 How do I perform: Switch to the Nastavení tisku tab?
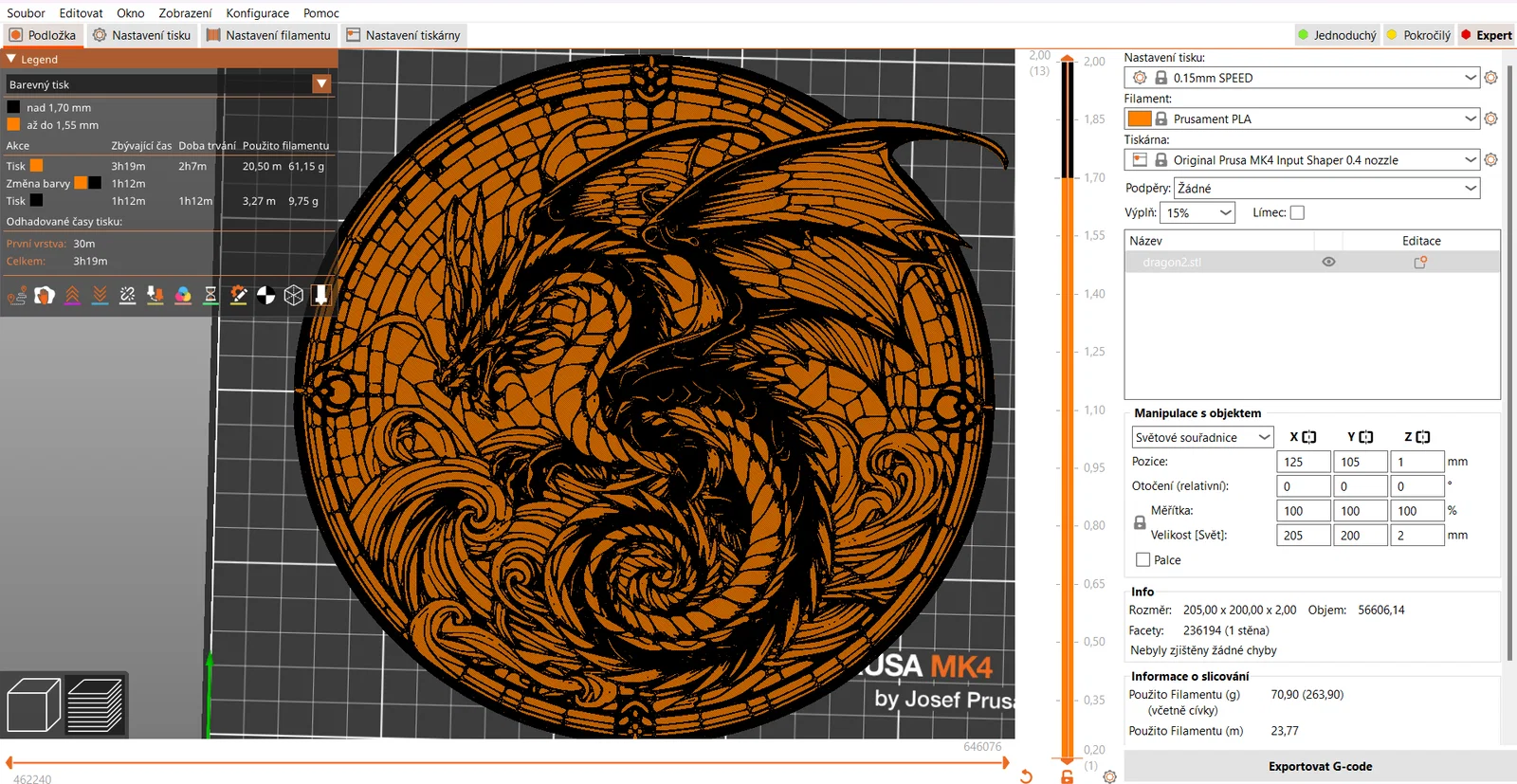pos(141,35)
